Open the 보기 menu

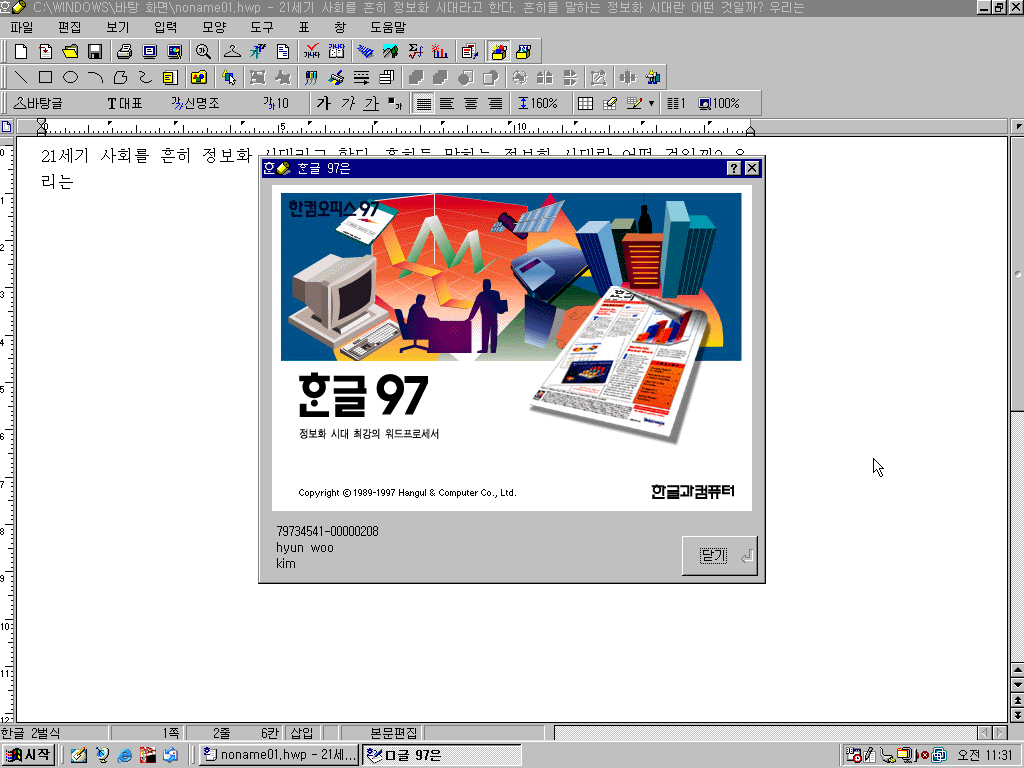click(118, 27)
